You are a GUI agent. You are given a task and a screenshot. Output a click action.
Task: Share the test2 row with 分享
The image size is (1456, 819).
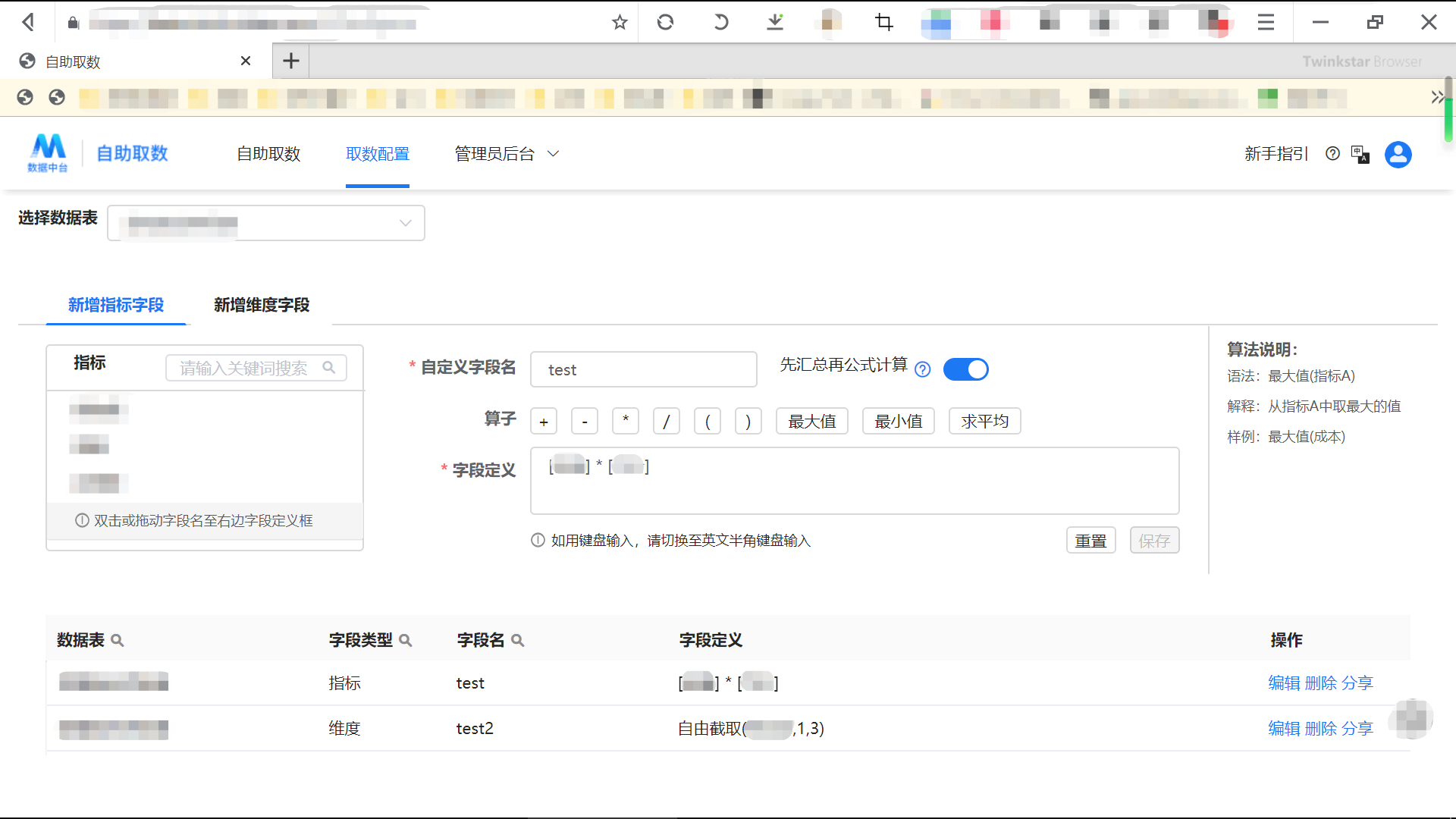tap(1357, 728)
